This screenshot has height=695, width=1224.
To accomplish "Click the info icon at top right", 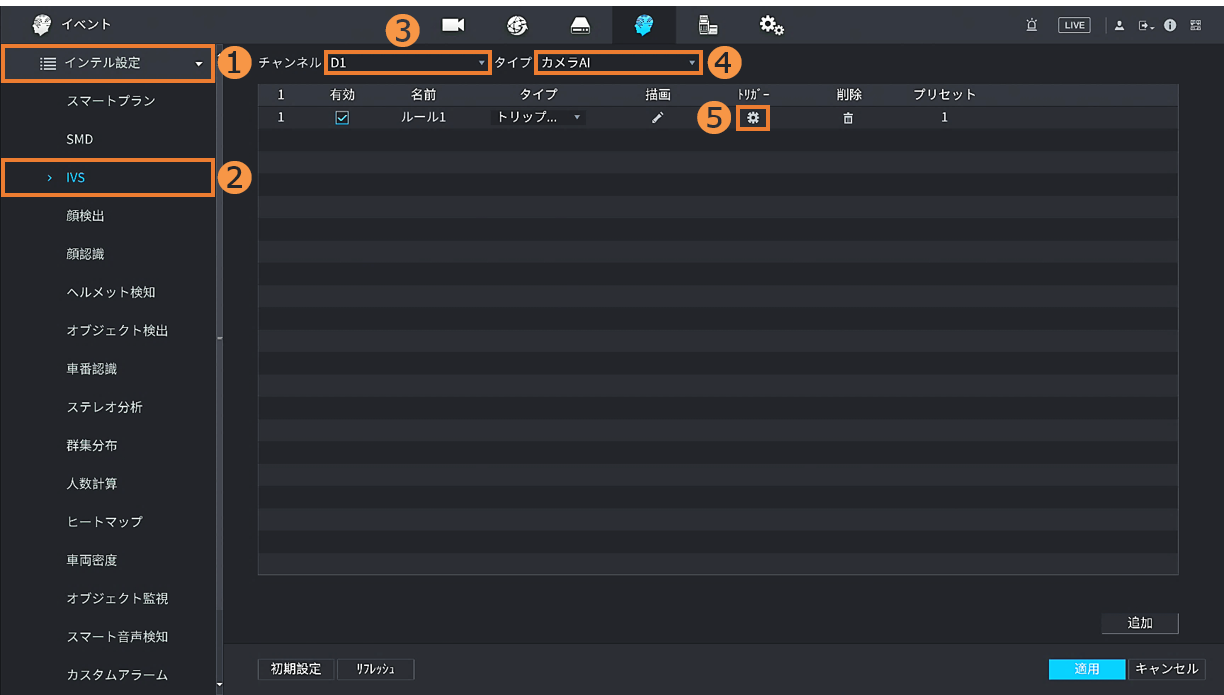I will 1170,25.
